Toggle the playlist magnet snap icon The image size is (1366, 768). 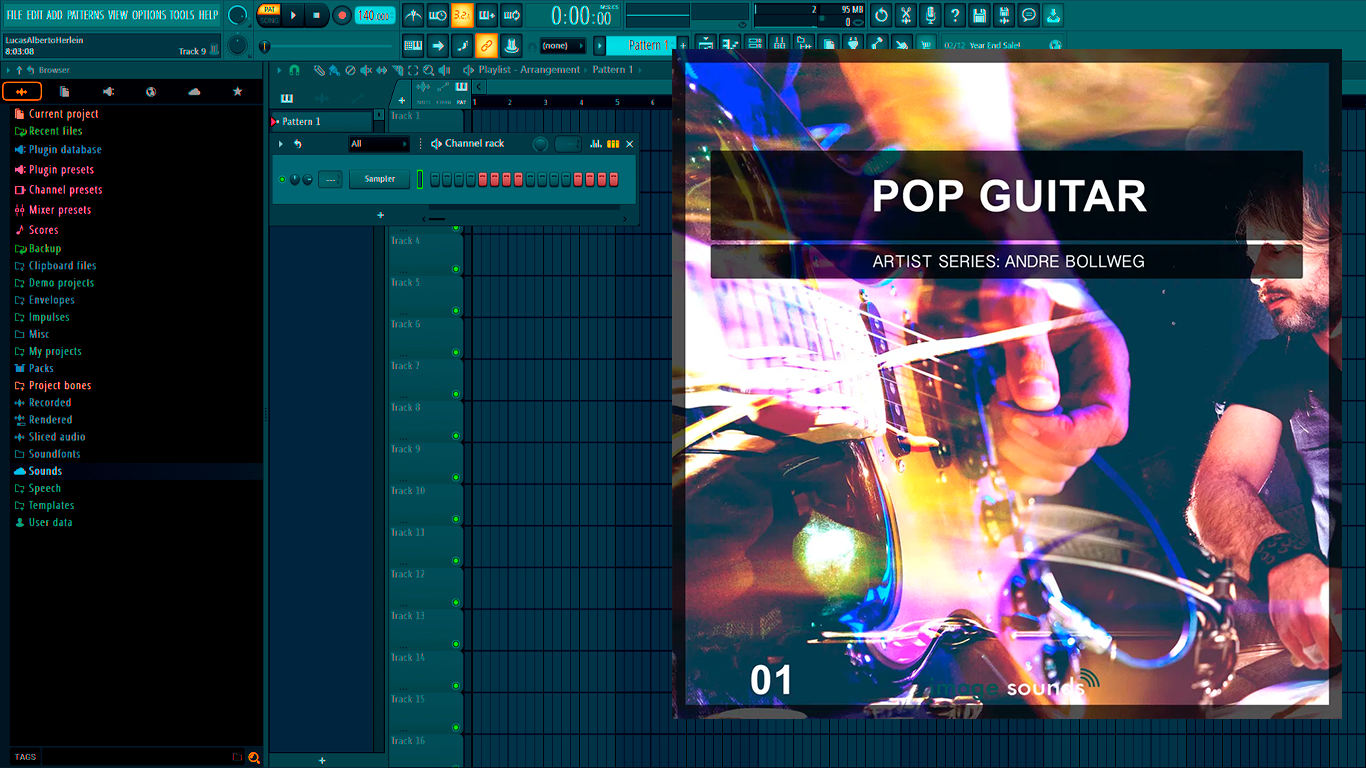(294, 70)
